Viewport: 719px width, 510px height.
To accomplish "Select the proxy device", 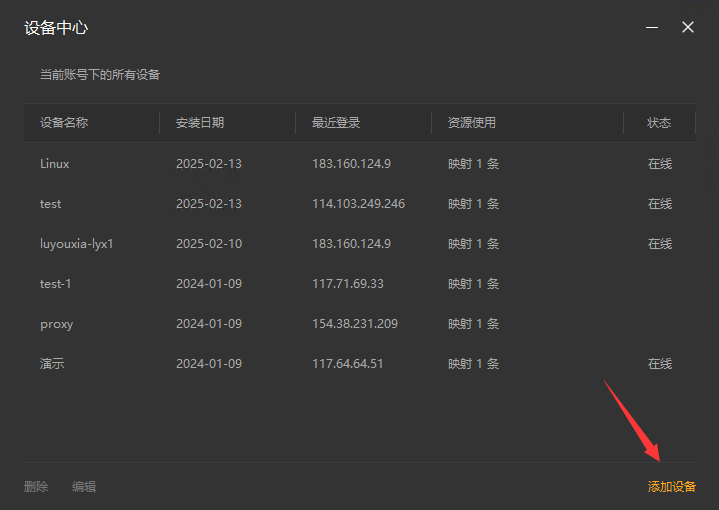I will pos(360,324).
